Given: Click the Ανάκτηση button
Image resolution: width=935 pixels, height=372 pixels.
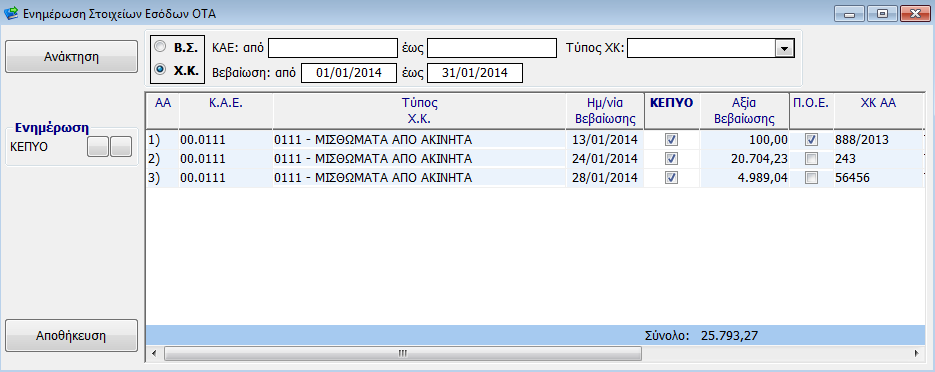Looking at the screenshot, I should [72, 57].
